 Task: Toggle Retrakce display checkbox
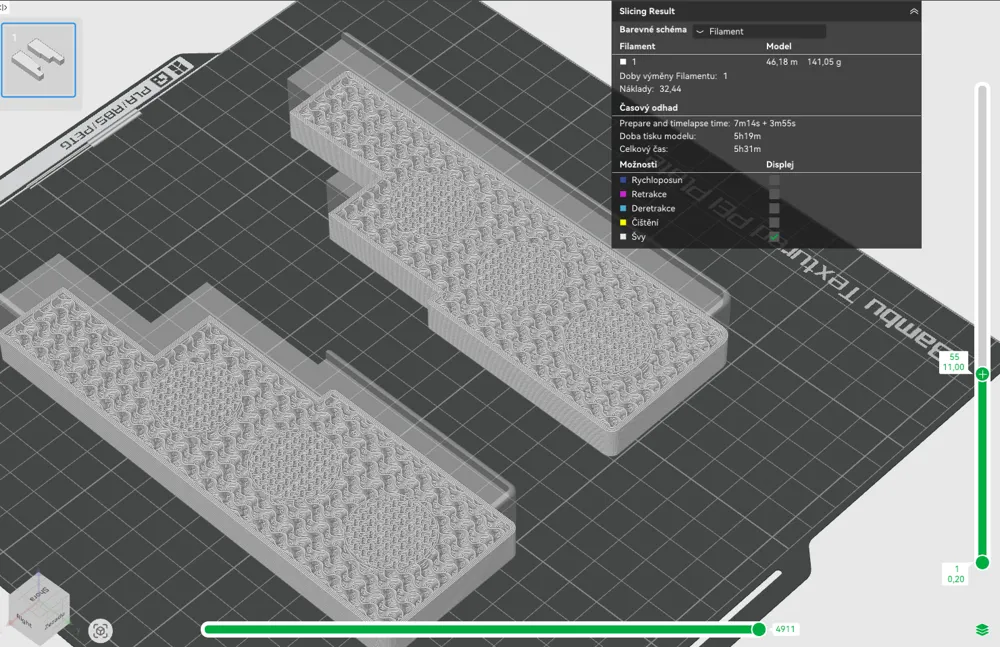774,194
